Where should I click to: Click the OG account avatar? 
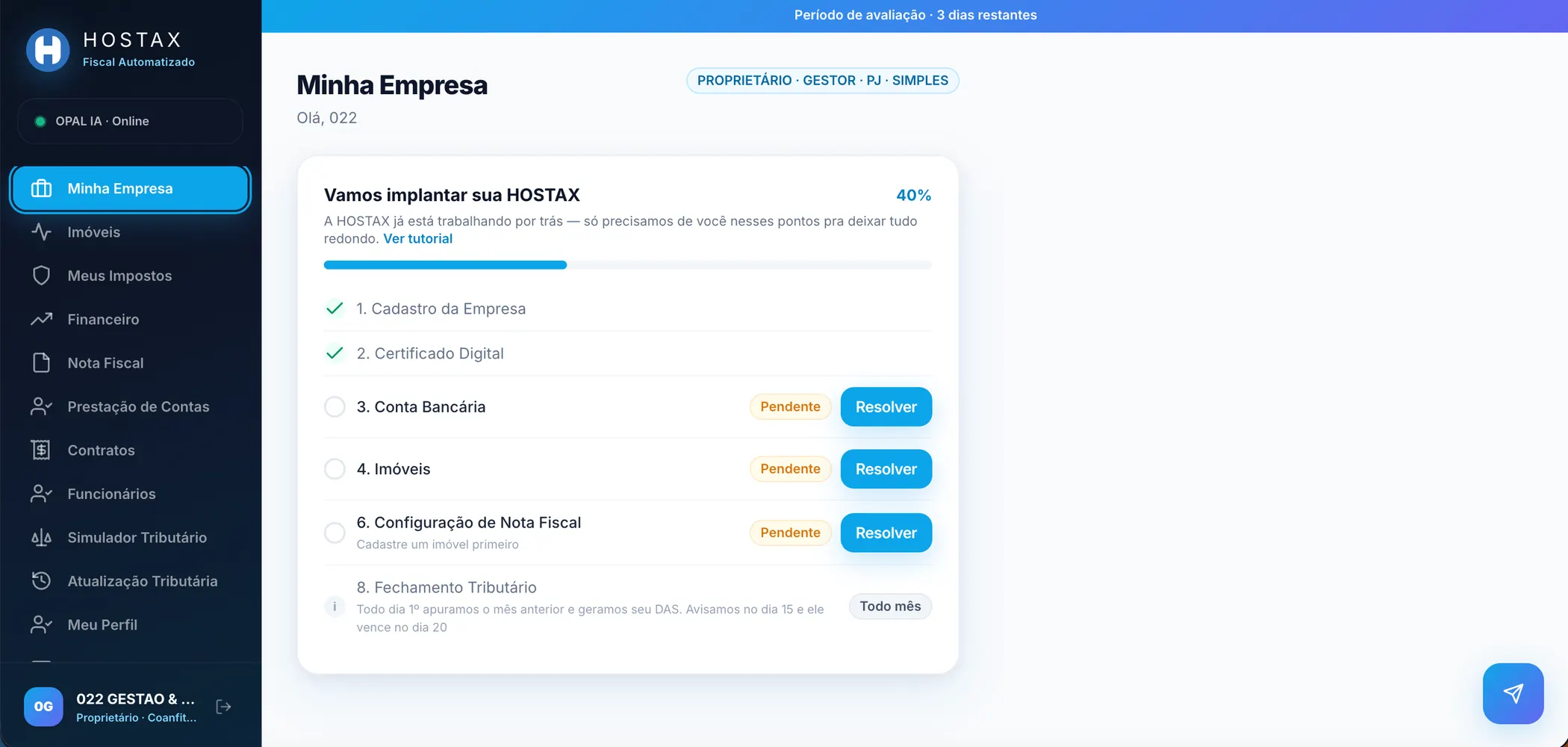[43, 707]
